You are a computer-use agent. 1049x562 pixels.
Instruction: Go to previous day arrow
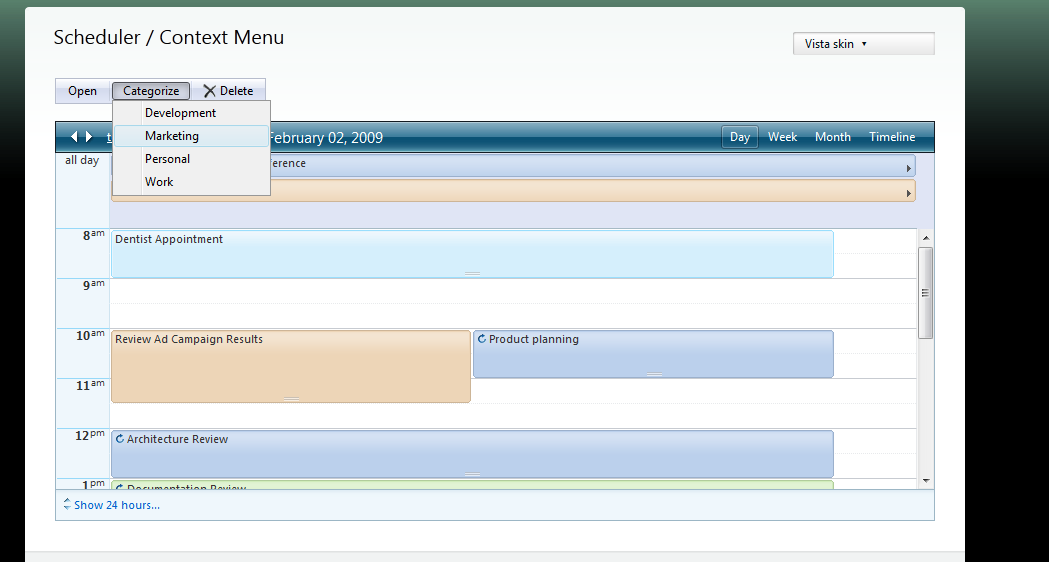click(x=74, y=137)
